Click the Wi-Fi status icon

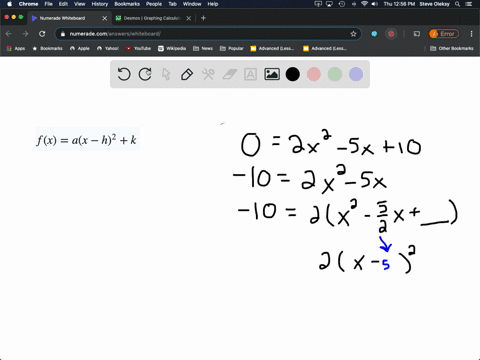364,4
